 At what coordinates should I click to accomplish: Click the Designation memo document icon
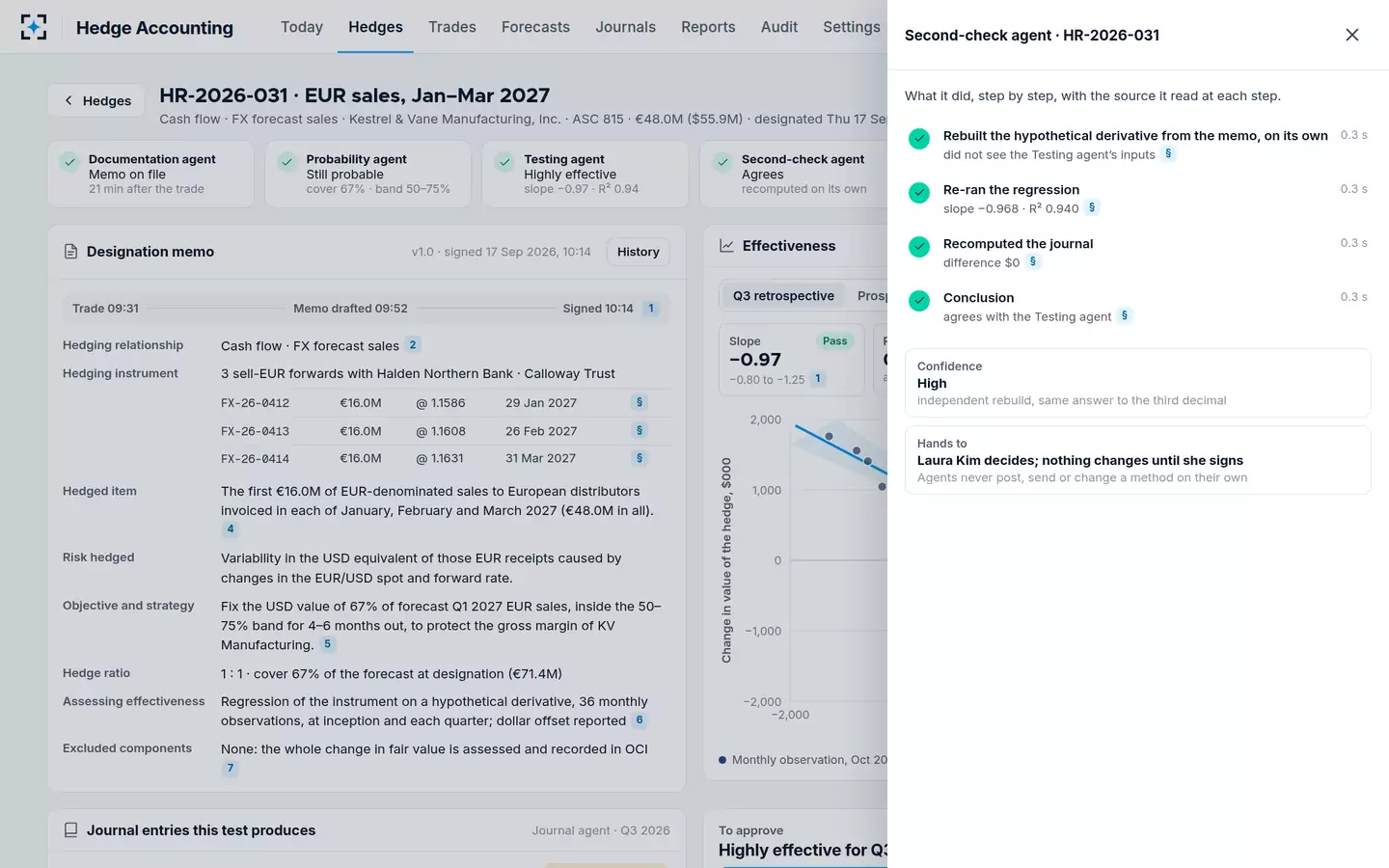pos(70,252)
